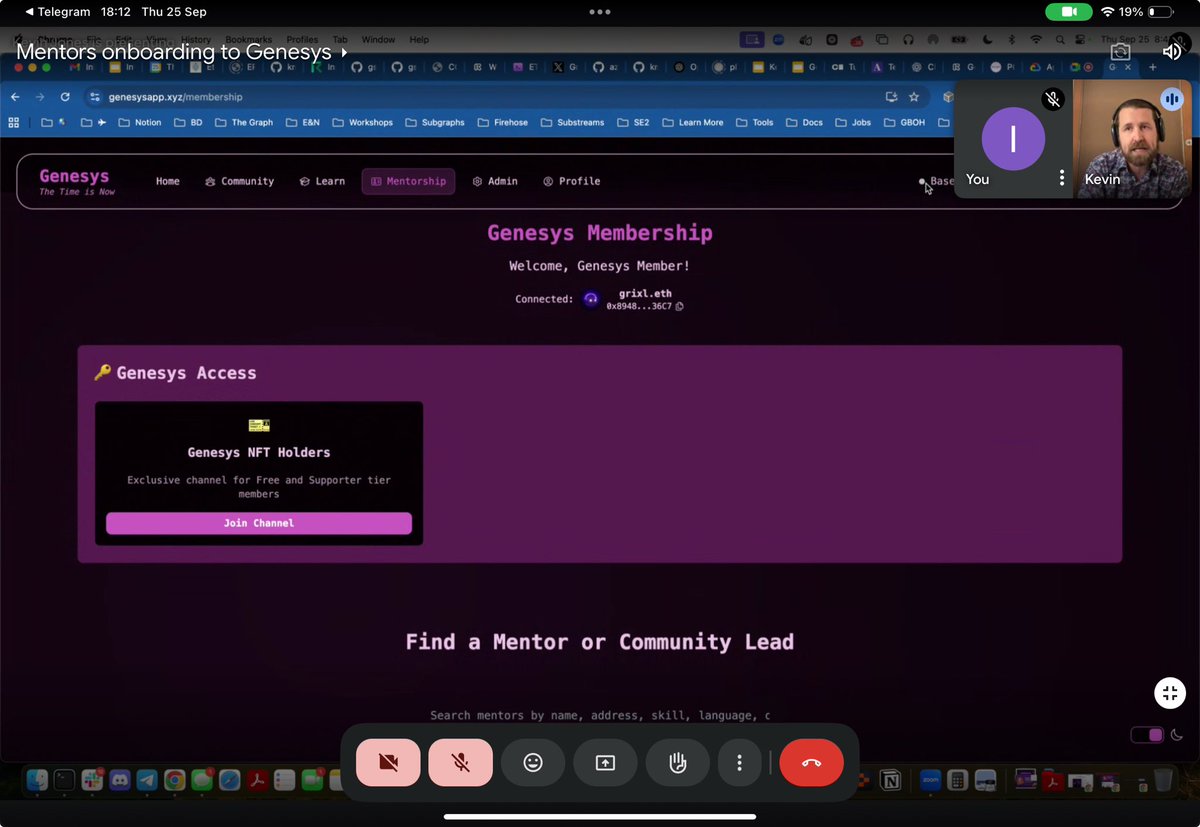Screen dimensions: 1200x827
Task: Open Terminal in the Dock
Action: (x=64, y=779)
